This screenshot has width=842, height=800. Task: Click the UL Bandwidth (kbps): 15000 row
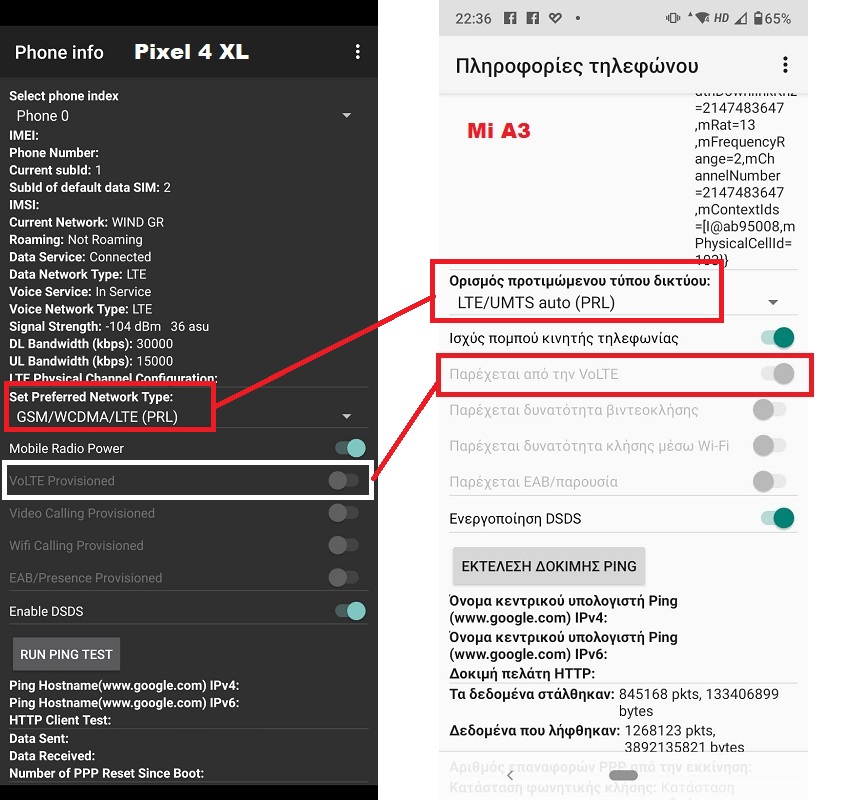91,361
